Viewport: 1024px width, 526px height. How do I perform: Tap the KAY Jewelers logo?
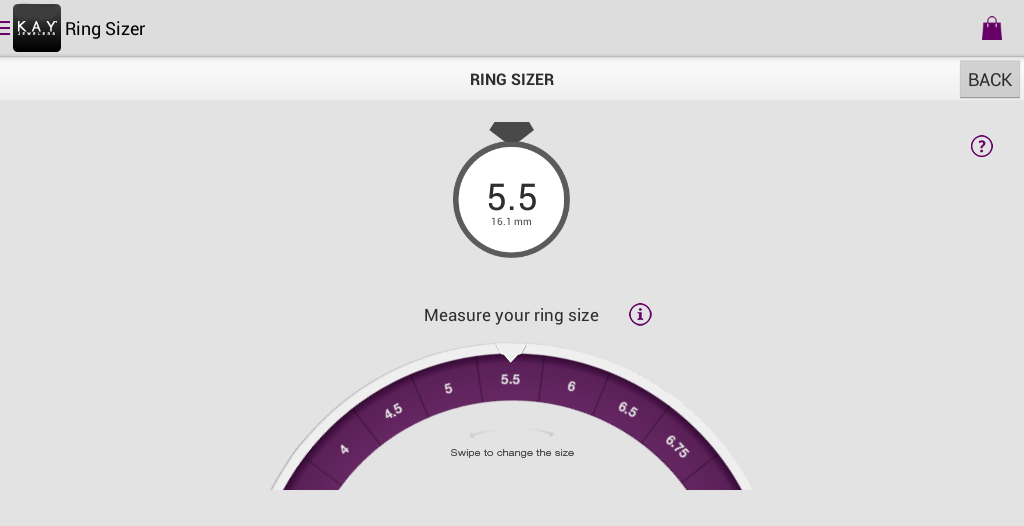point(37,28)
